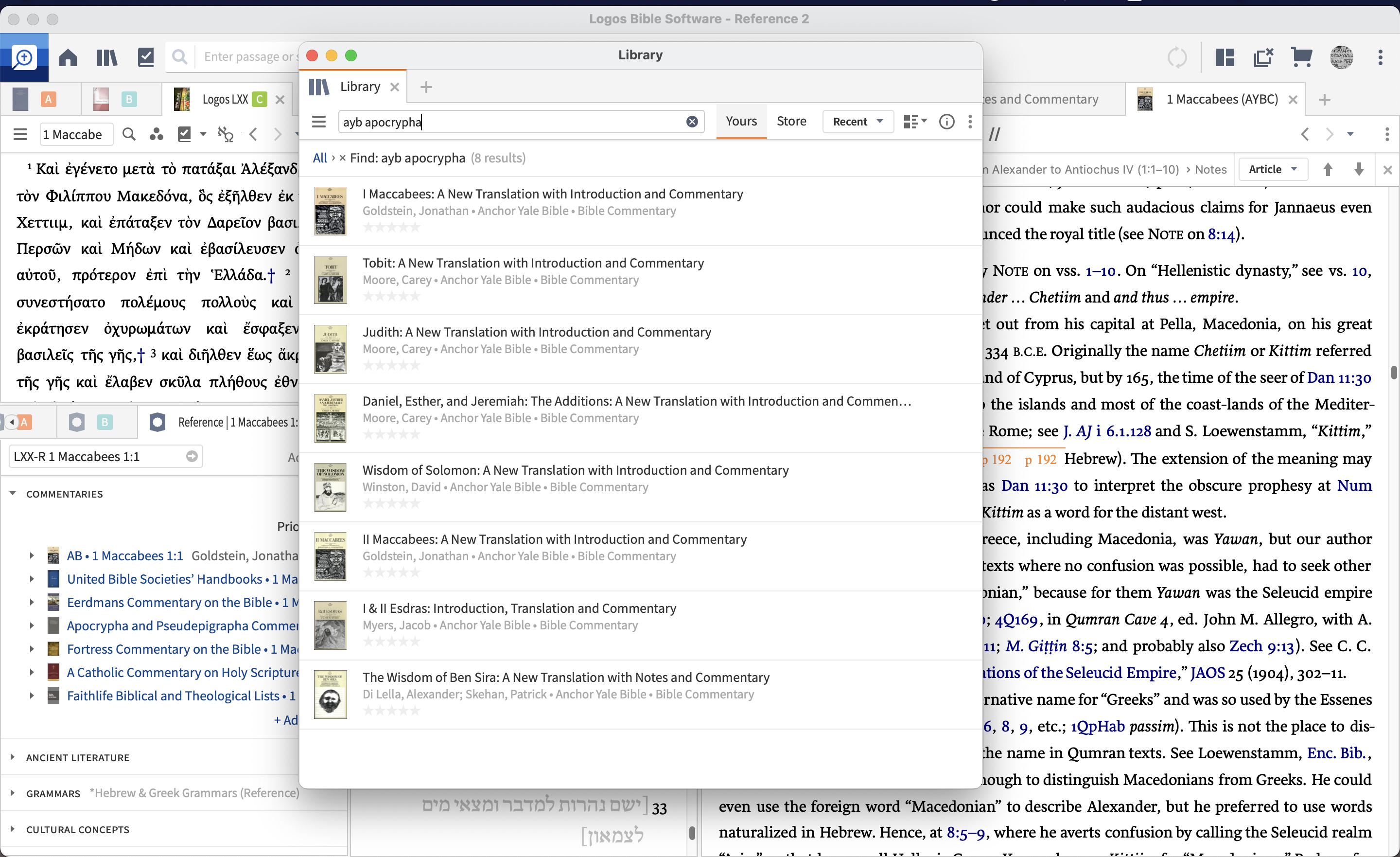Open II Maccabees commentary result
This screenshot has height=857, width=1400.
(x=640, y=556)
